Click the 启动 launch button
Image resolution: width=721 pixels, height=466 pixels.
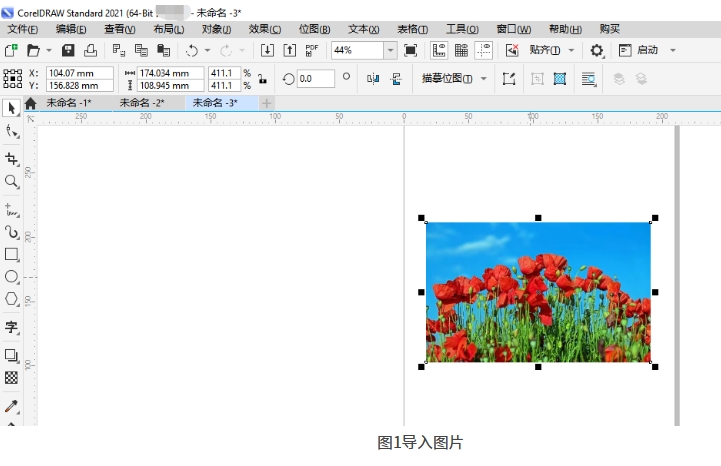647,50
